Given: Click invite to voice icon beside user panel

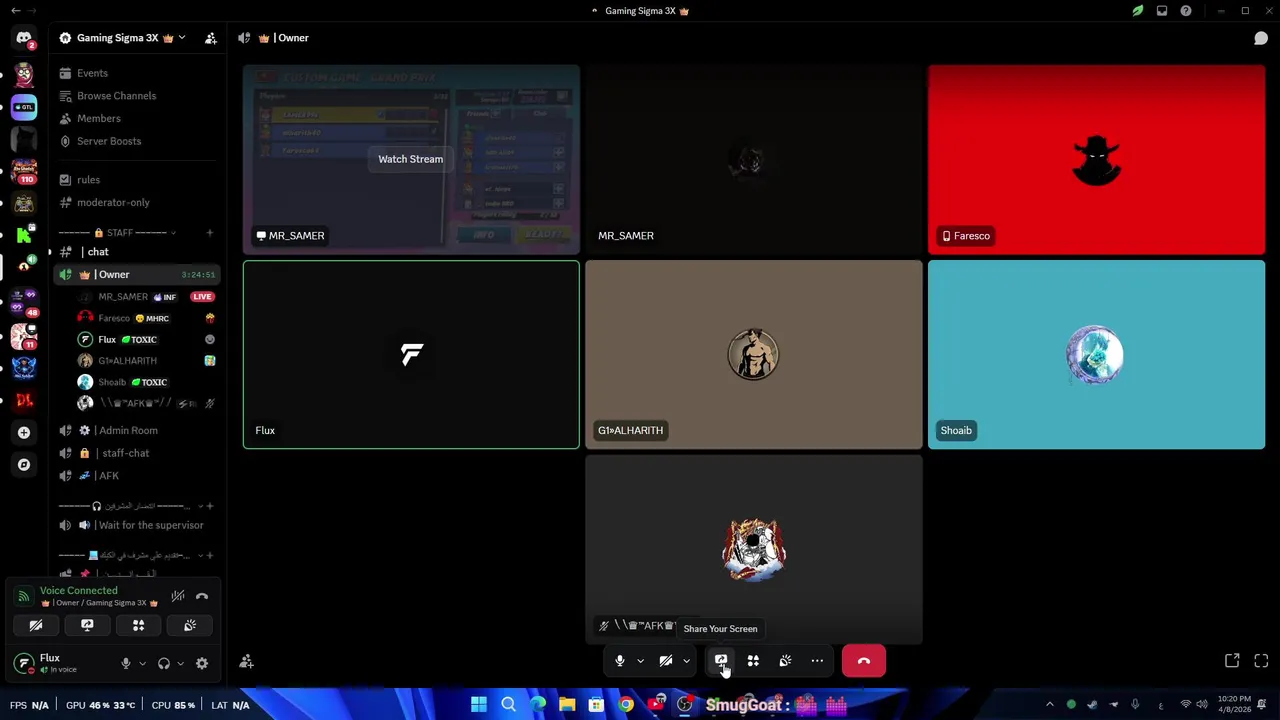Looking at the screenshot, I should [246, 661].
